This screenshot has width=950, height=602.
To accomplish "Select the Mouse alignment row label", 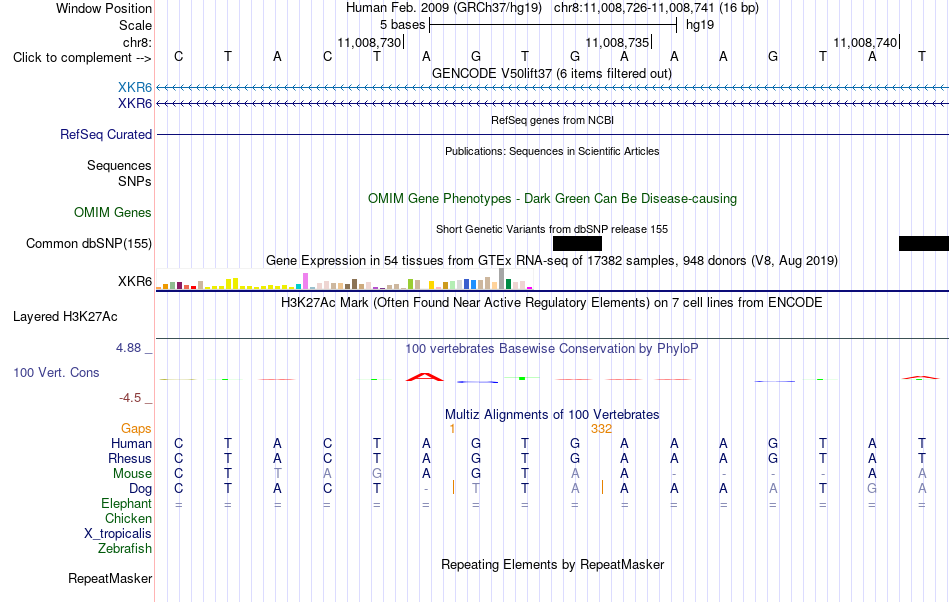I will (132, 474).
